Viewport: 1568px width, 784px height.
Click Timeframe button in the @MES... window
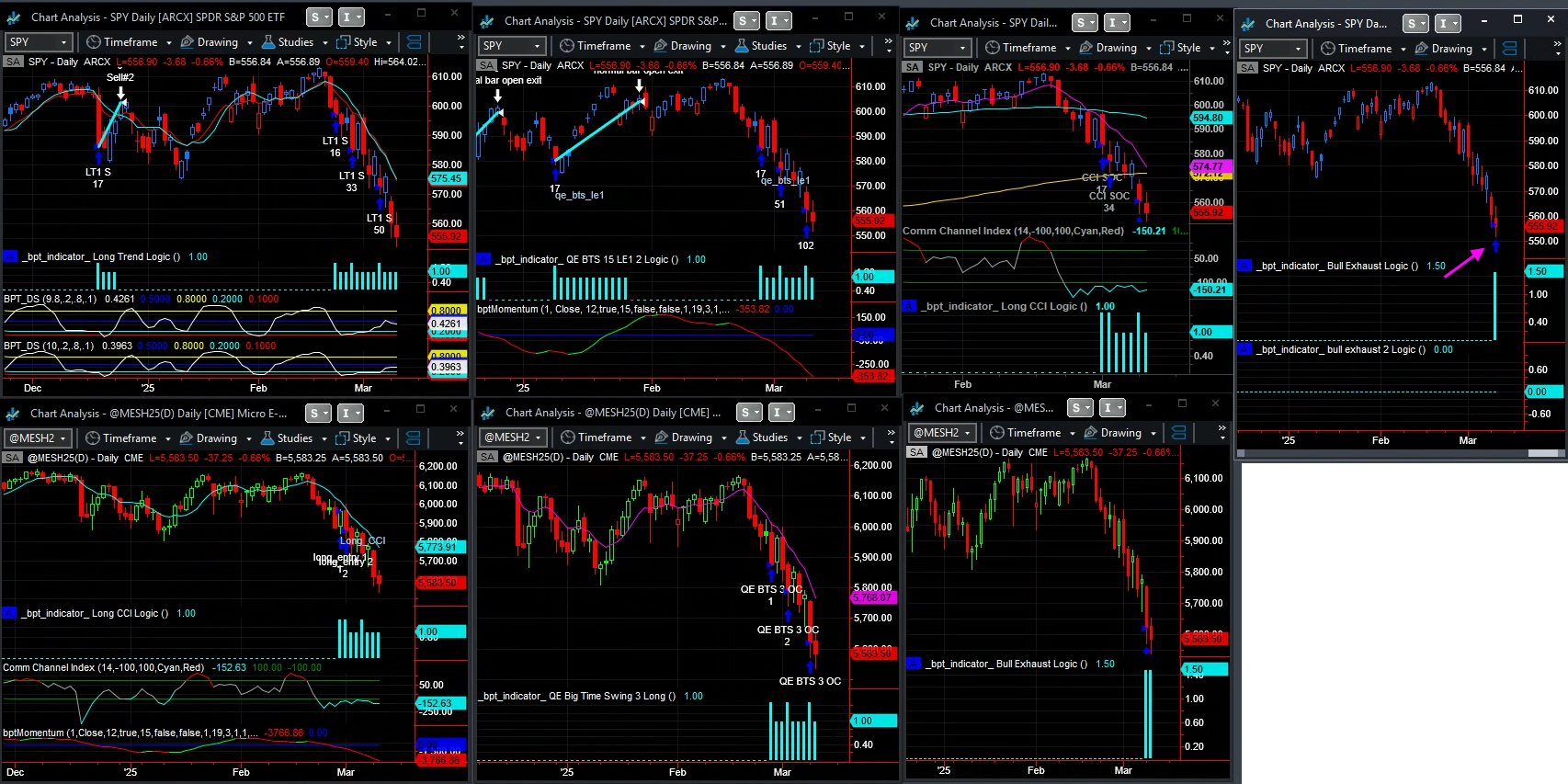pos(1033,433)
